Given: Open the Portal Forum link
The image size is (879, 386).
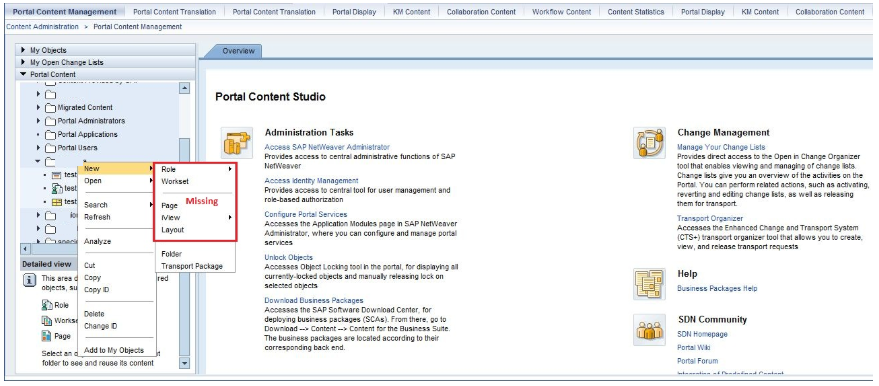Looking at the screenshot, I should [697, 361].
